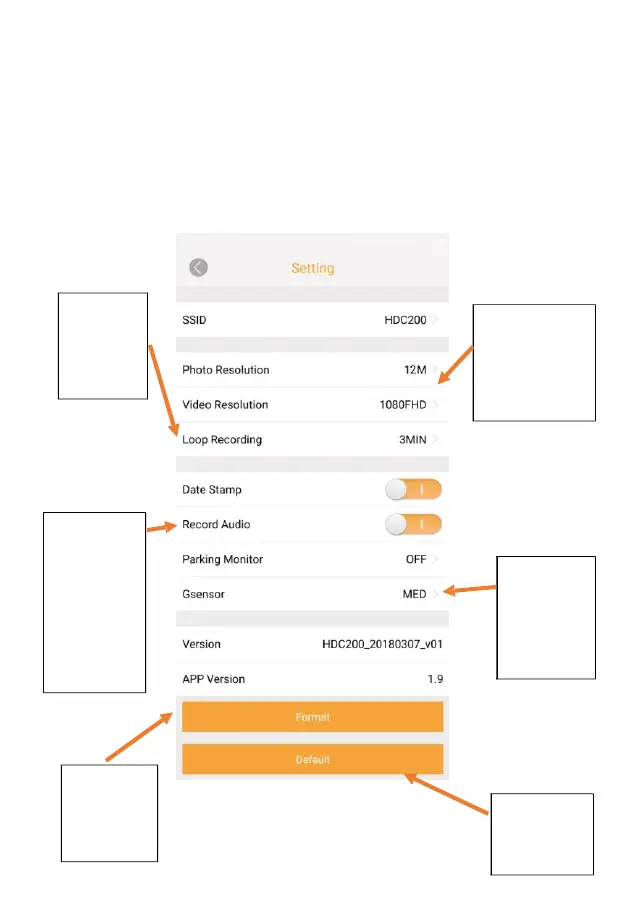
Task: Open Parking Monitor OFF chevron
Action: pyautogui.click(x=436, y=559)
